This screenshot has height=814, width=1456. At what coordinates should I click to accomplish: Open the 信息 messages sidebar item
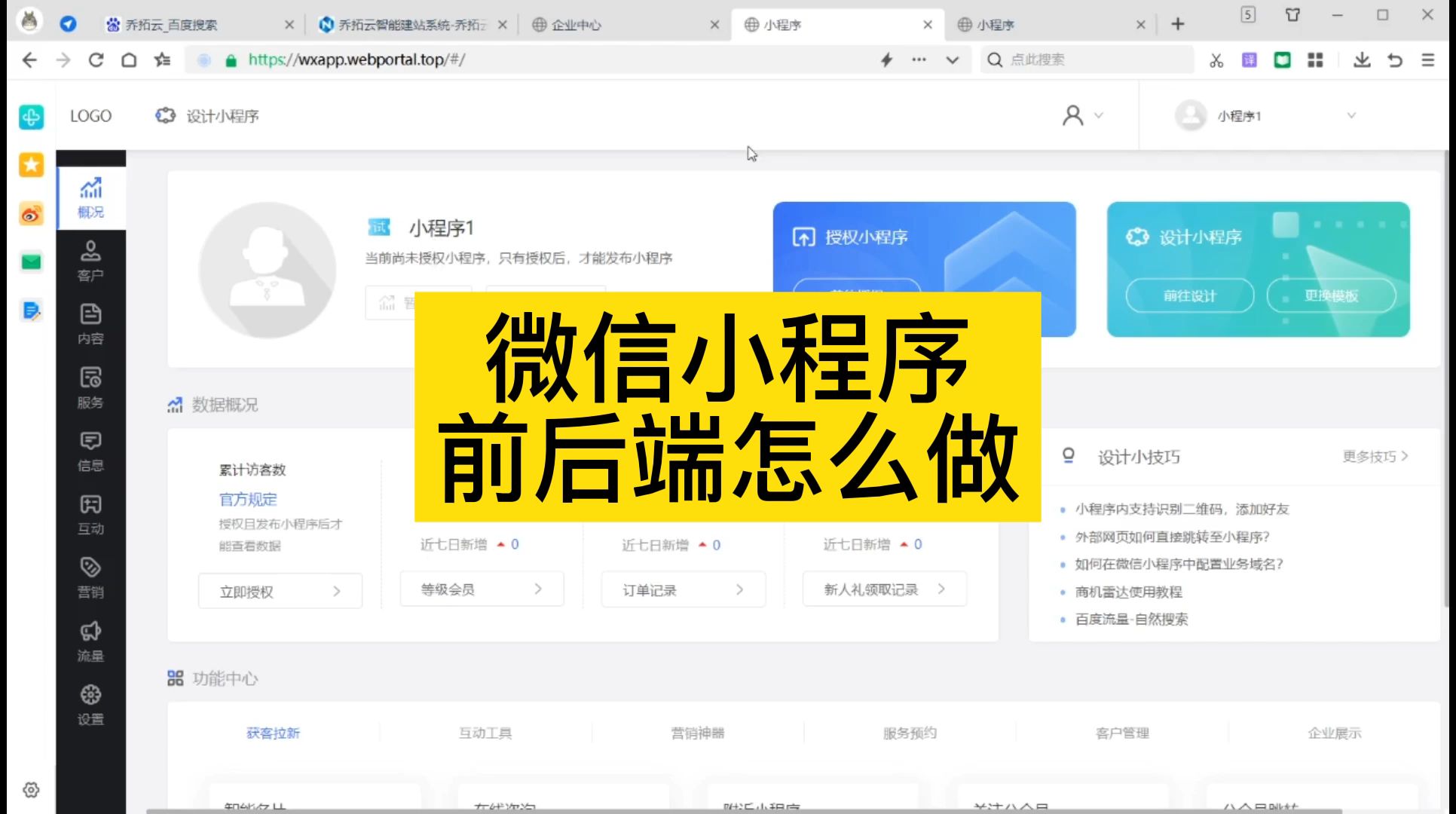coord(90,451)
